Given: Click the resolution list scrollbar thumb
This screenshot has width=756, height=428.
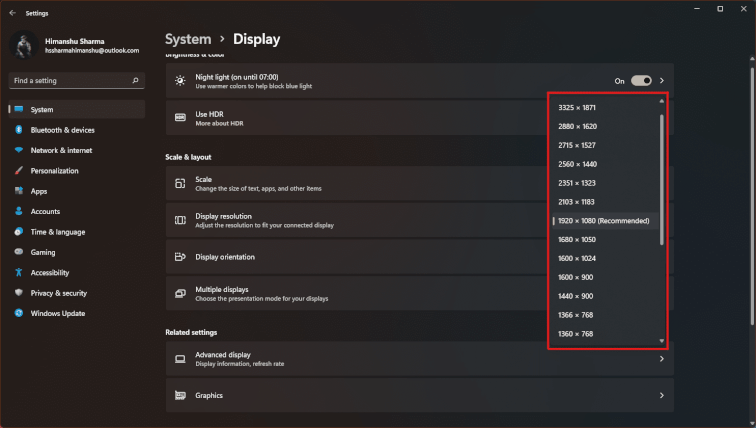Looking at the screenshot, I should point(662,179).
